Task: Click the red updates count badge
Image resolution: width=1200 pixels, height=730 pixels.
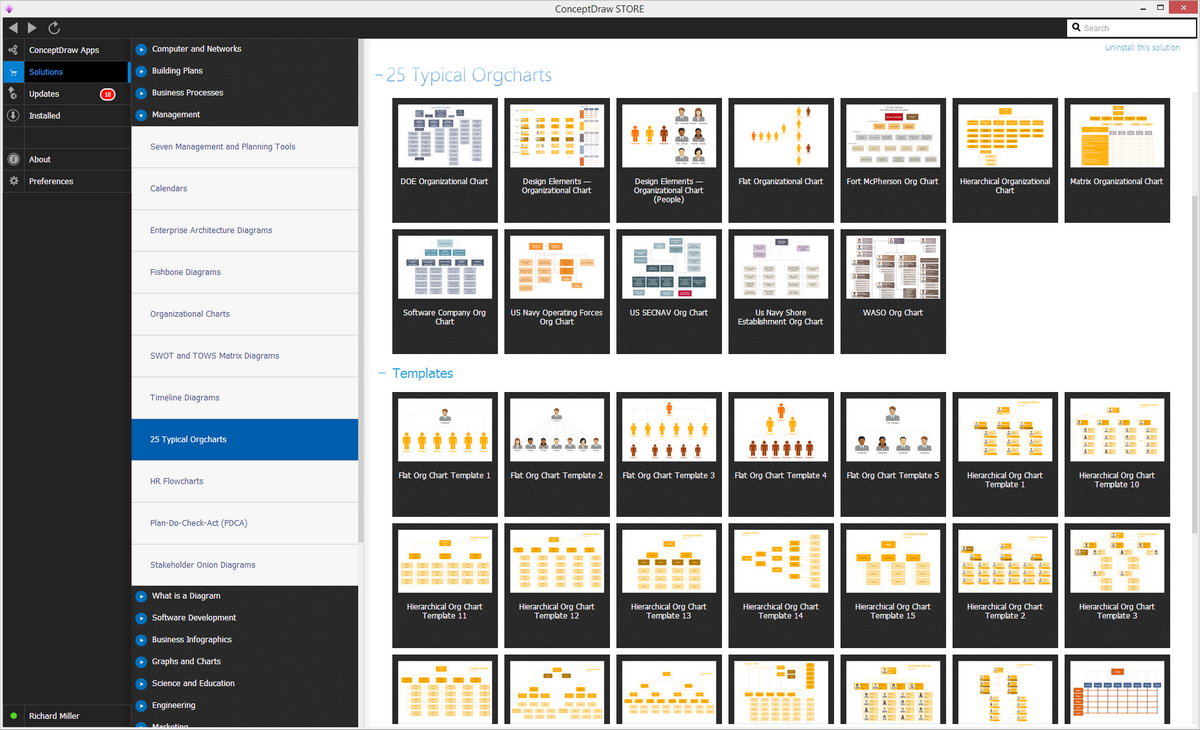Action: (108, 94)
